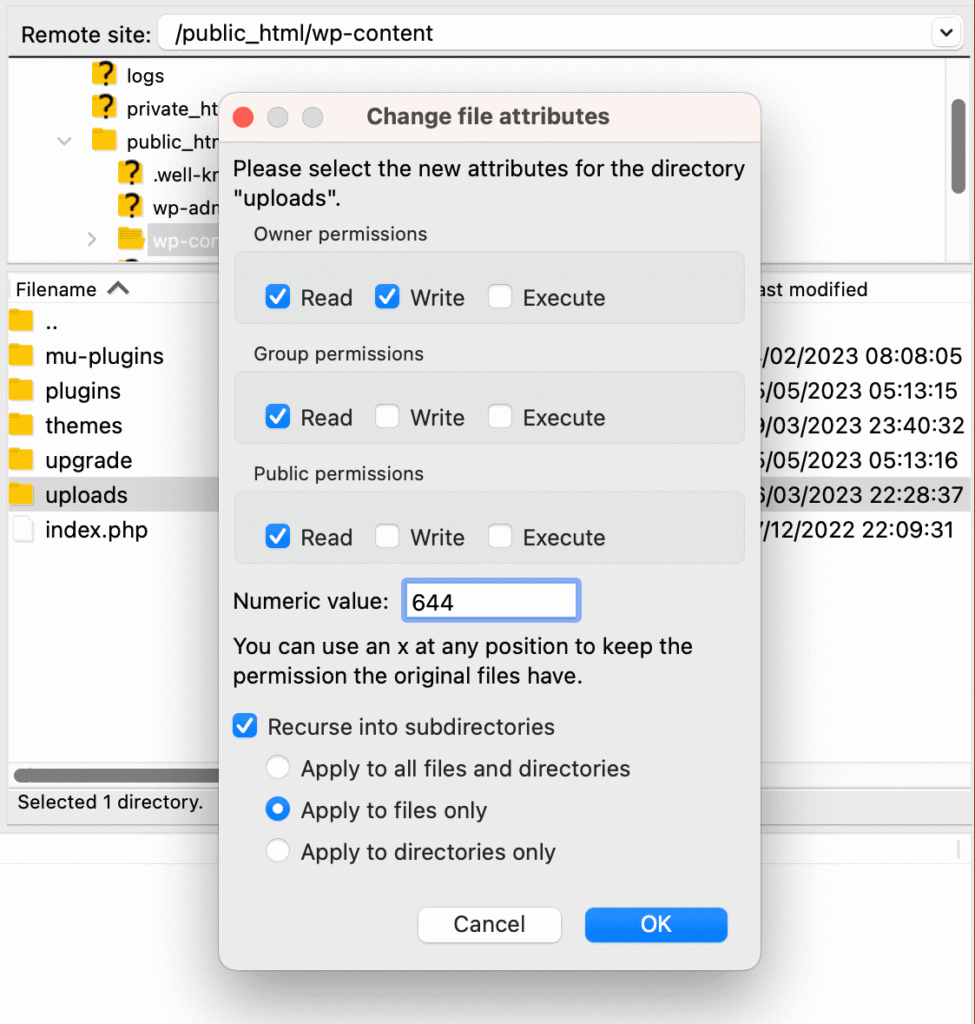Click the themes folder icon
The image size is (975, 1024).
(x=21, y=425)
